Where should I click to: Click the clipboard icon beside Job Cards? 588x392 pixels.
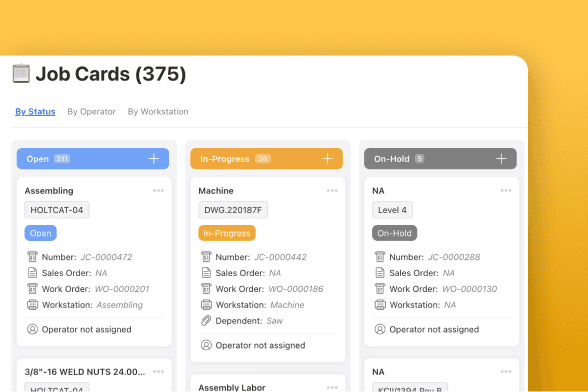(21, 73)
